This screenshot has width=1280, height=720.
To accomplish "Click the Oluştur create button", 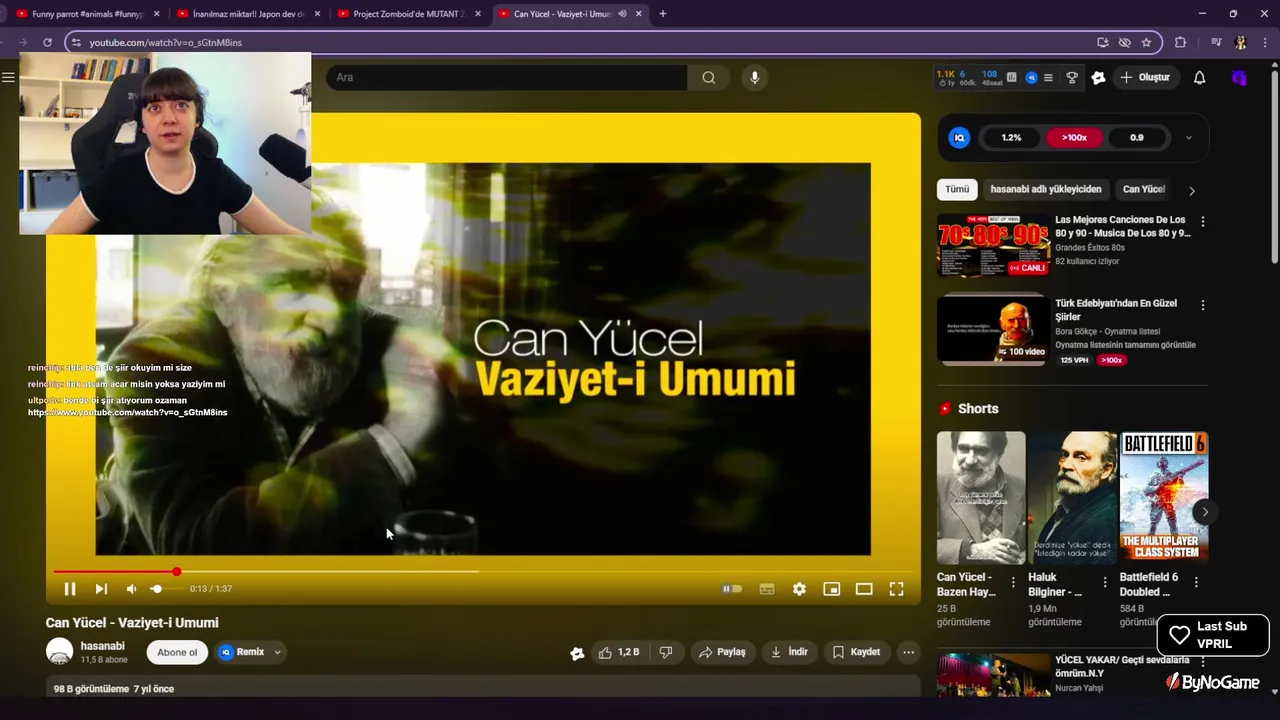I will tap(1145, 77).
